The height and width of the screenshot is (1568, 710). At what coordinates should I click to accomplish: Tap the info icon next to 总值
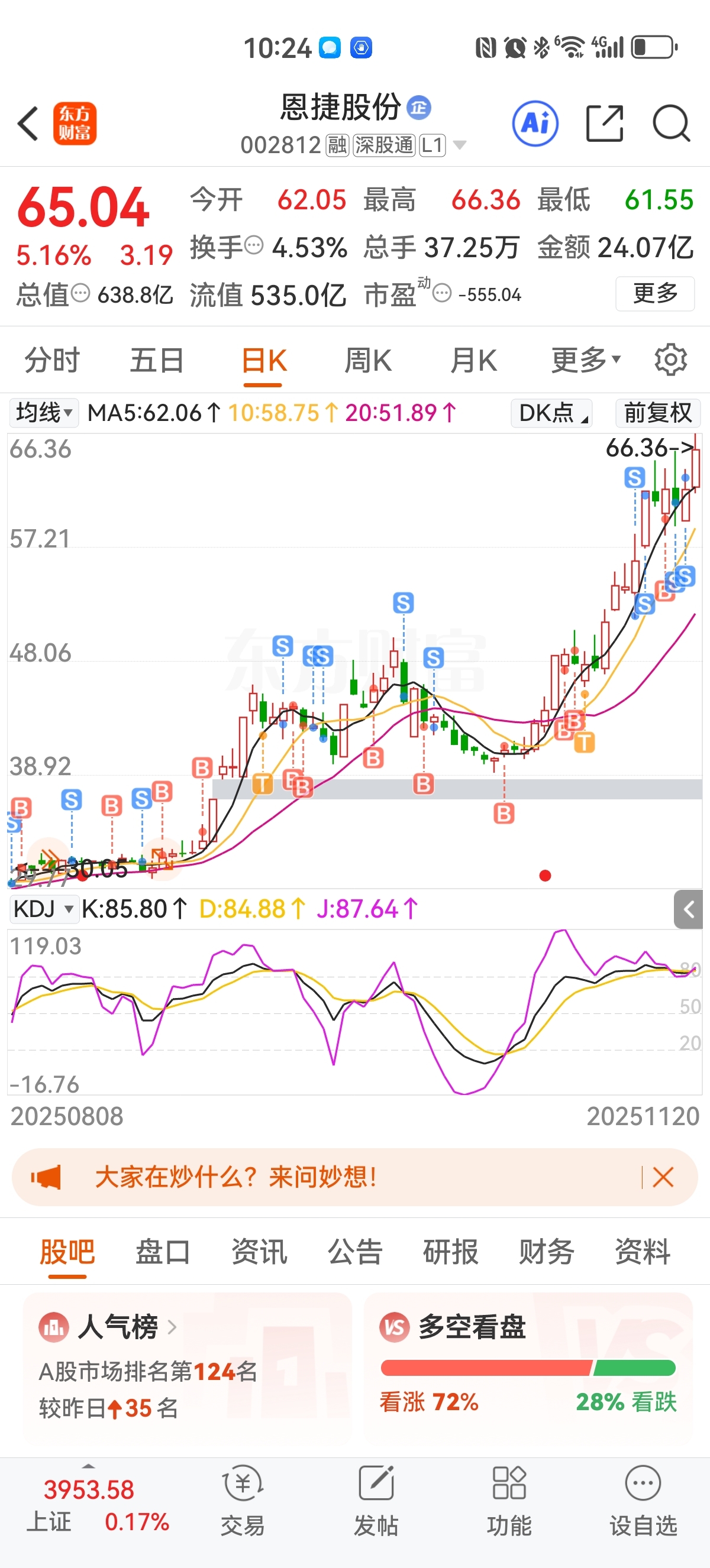(x=80, y=293)
